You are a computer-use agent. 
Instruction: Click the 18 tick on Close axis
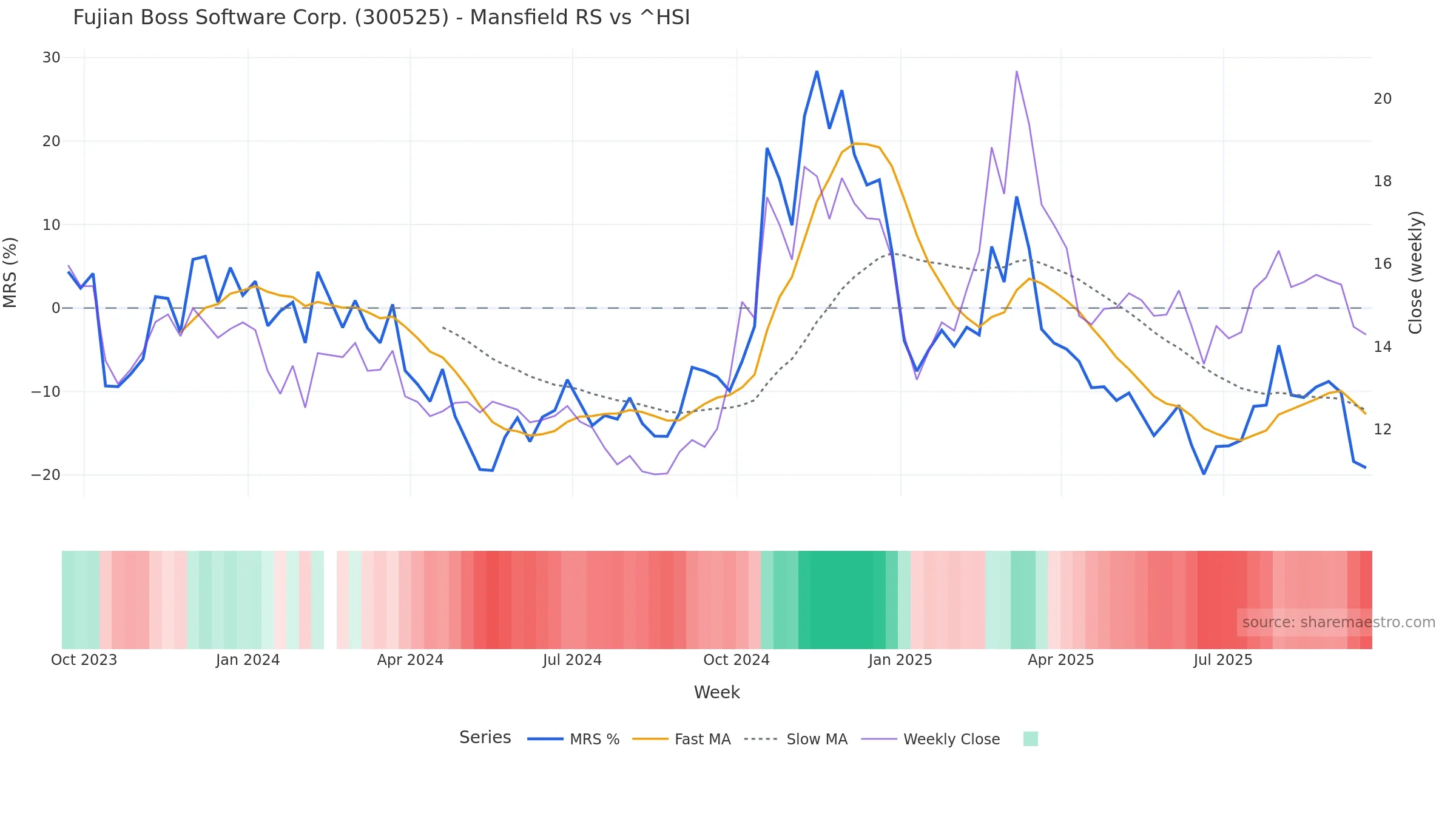pos(1383,181)
